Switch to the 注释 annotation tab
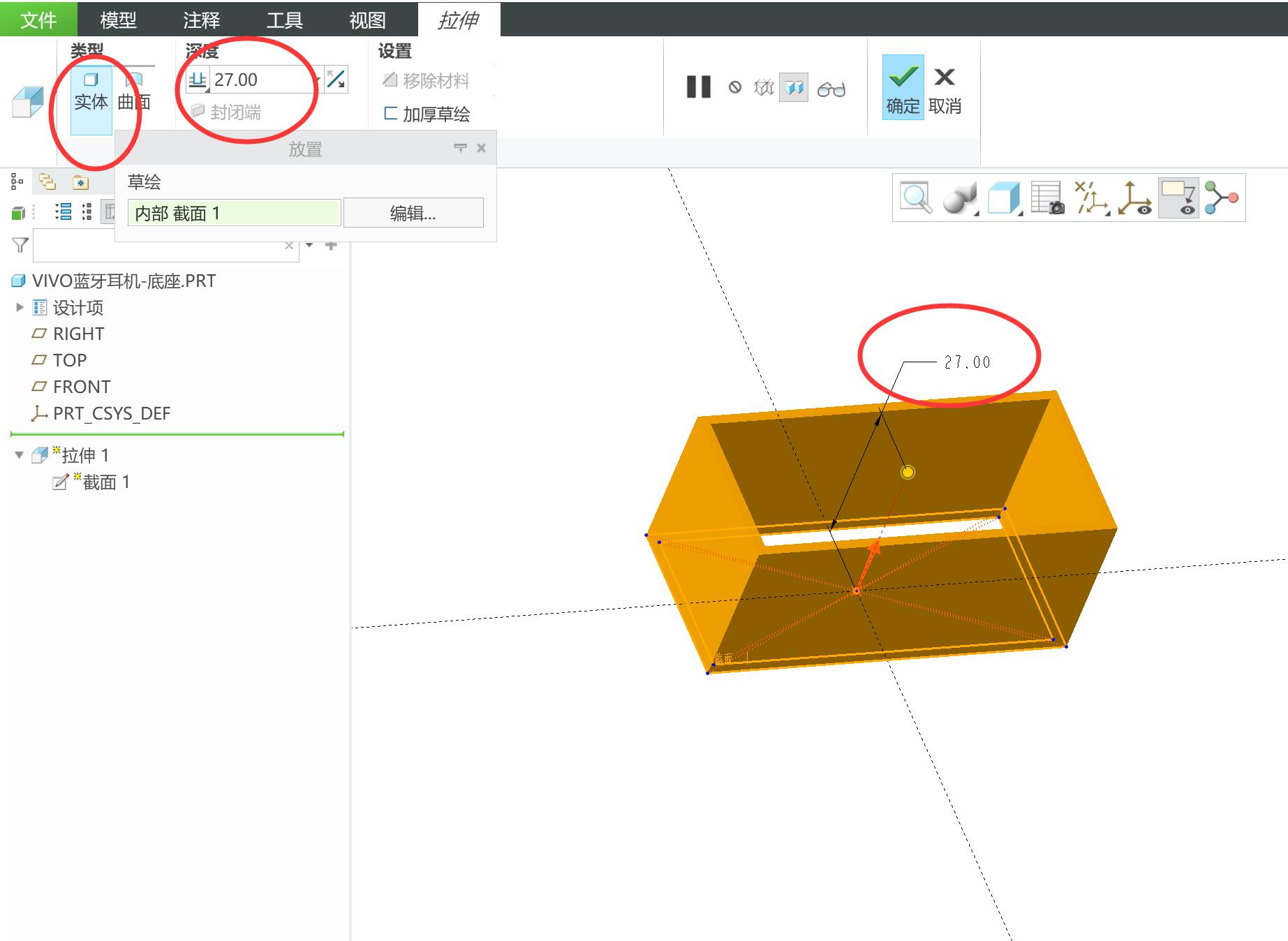The image size is (1288, 941). coord(201,20)
